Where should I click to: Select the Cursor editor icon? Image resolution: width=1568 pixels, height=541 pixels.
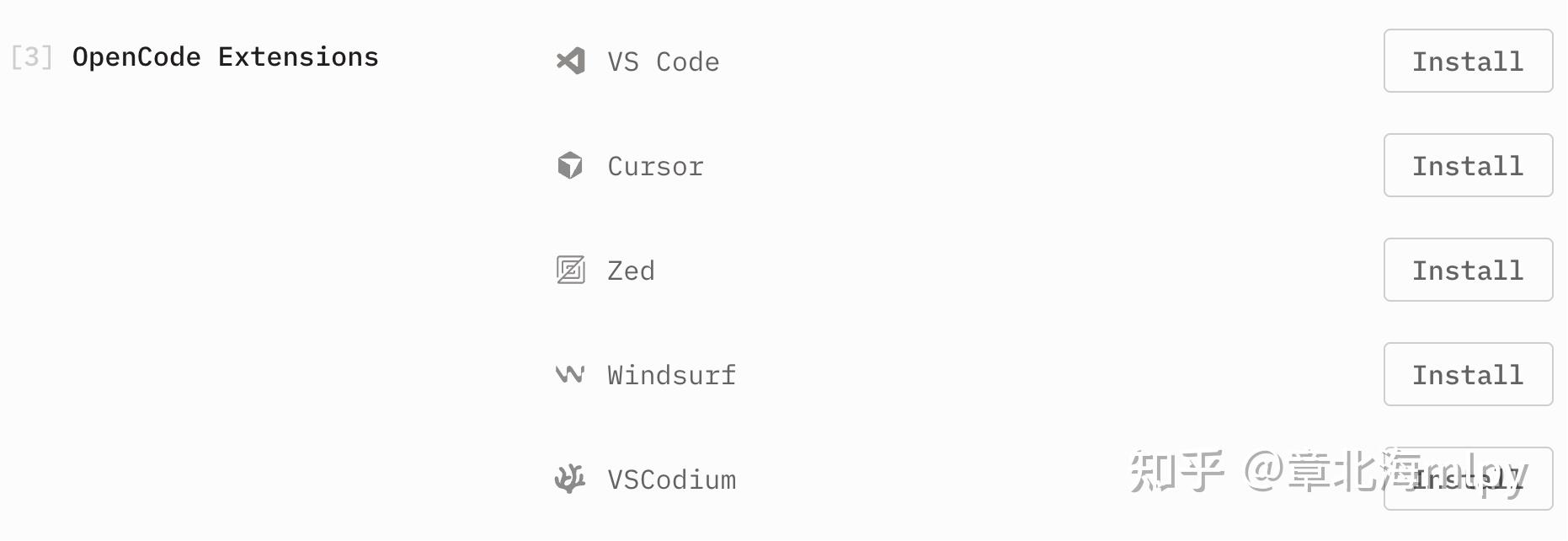coord(571,165)
